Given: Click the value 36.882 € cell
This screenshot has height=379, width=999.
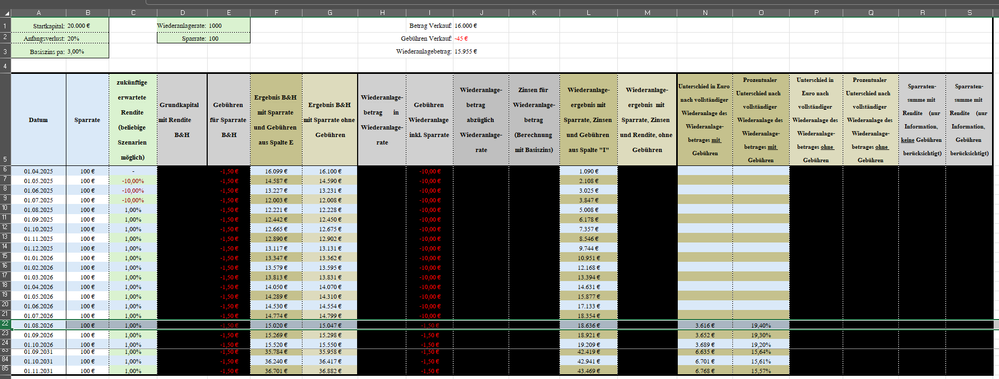Looking at the screenshot, I should [x=330, y=371].
